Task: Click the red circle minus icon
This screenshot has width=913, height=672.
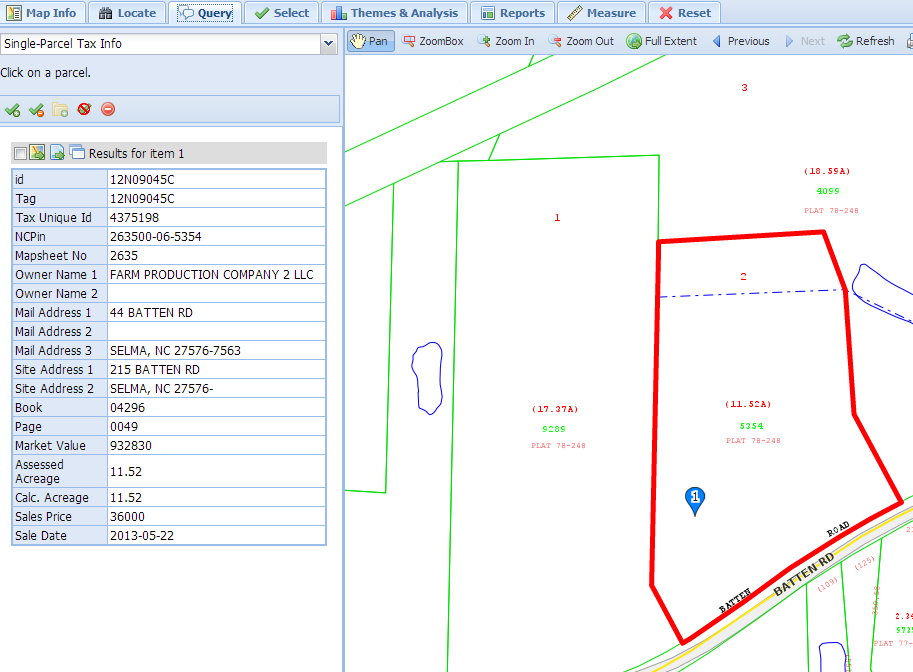Action: (x=108, y=110)
